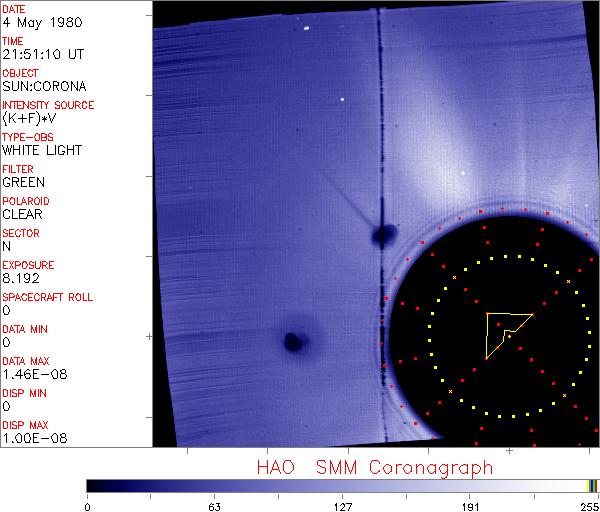600x512 pixels.
Task: Click the HAO SMM Coronagraph title
Action: pyautogui.click(x=374, y=467)
